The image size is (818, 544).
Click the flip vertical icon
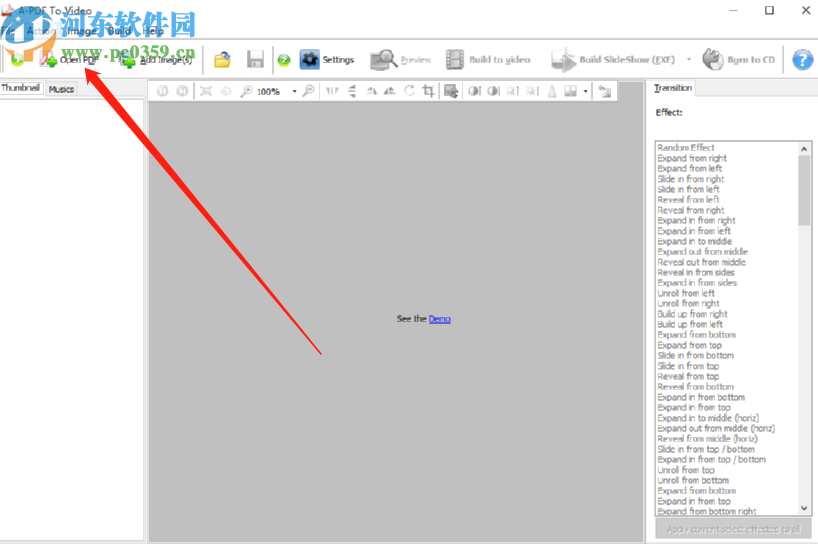(352, 91)
